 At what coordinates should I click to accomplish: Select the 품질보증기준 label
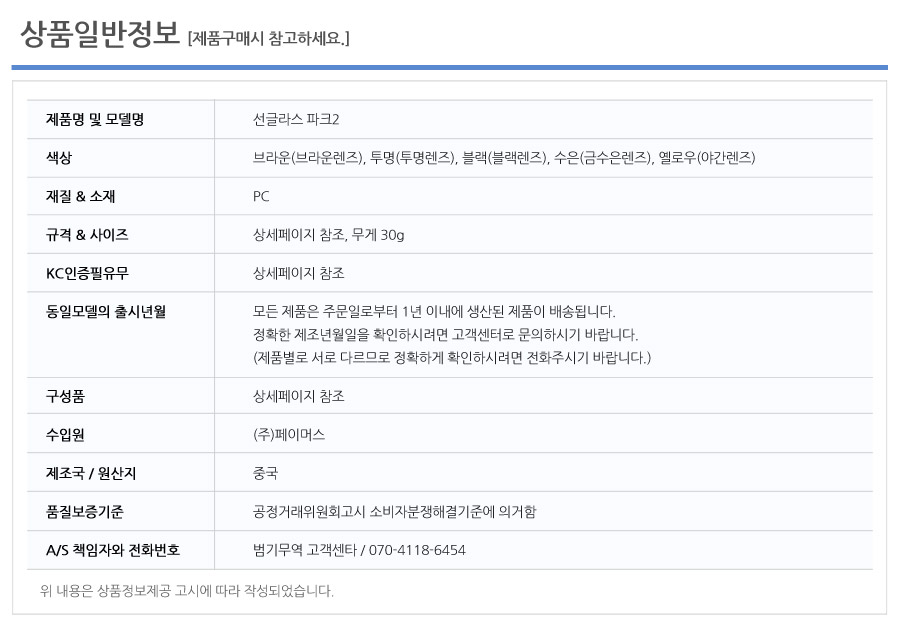click(x=84, y=512)
